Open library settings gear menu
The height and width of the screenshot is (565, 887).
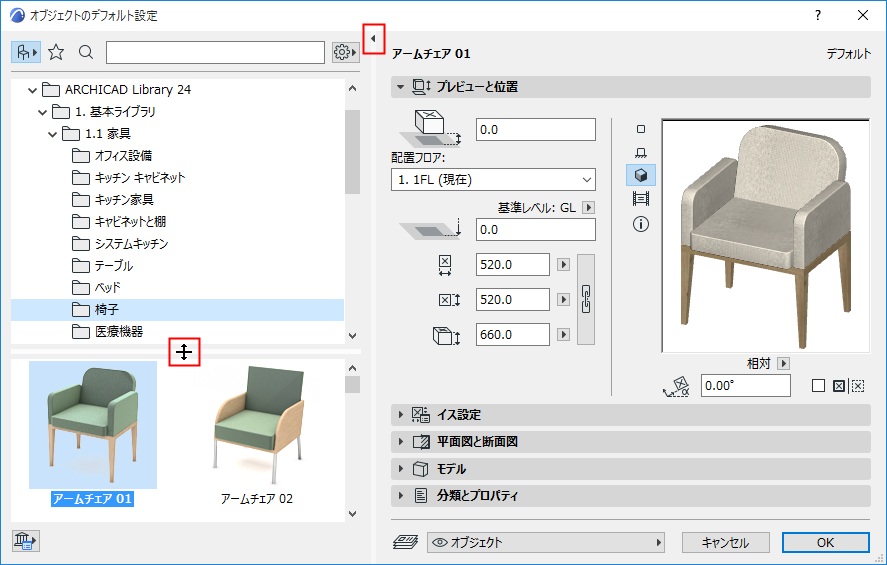pos(345,53)
